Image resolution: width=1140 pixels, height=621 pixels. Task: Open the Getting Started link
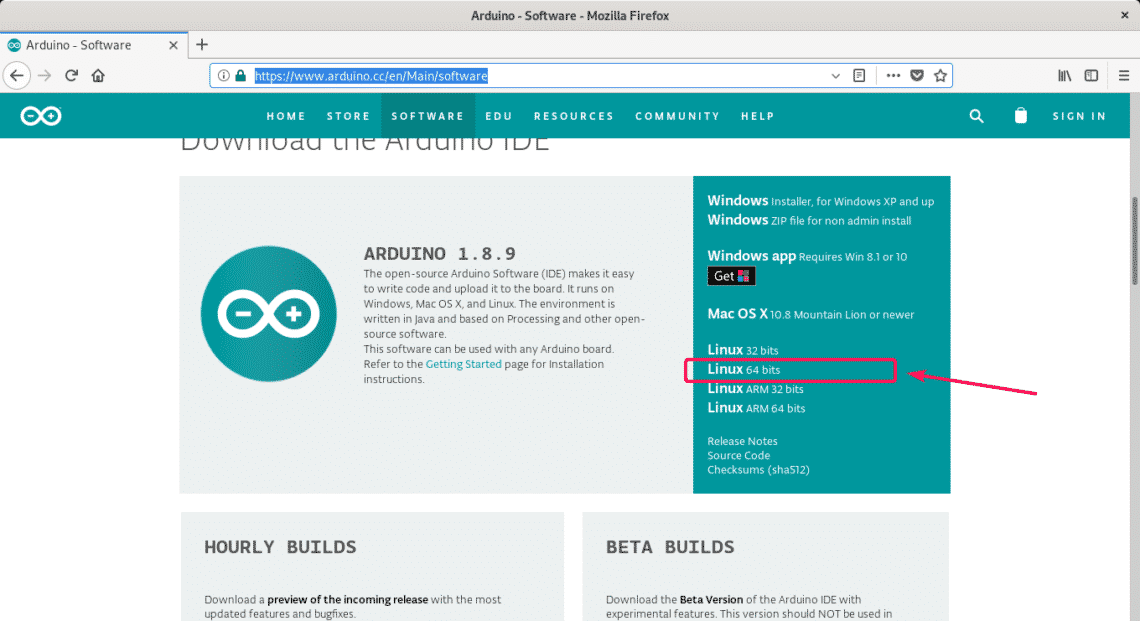(x=463, y=364)
